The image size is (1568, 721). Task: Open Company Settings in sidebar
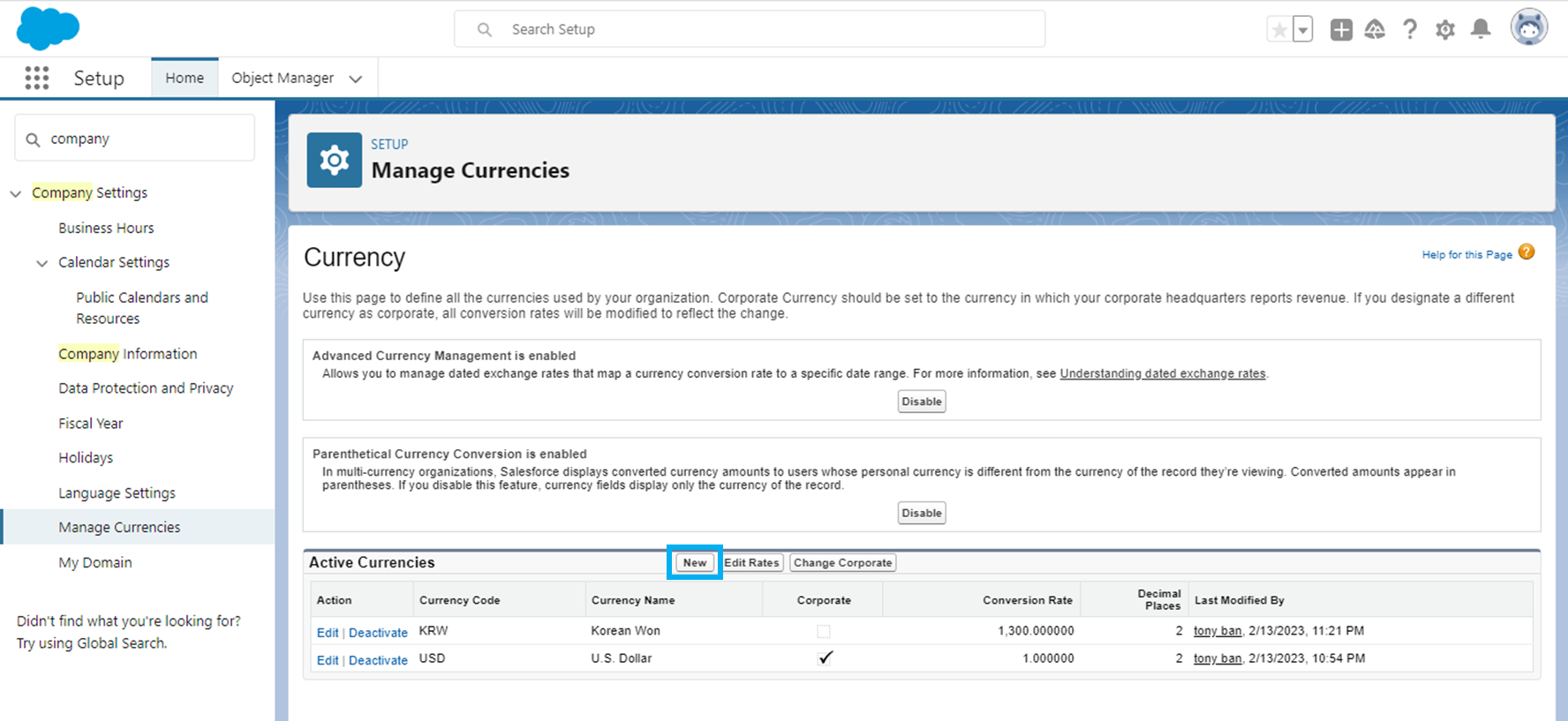point(90,192)
